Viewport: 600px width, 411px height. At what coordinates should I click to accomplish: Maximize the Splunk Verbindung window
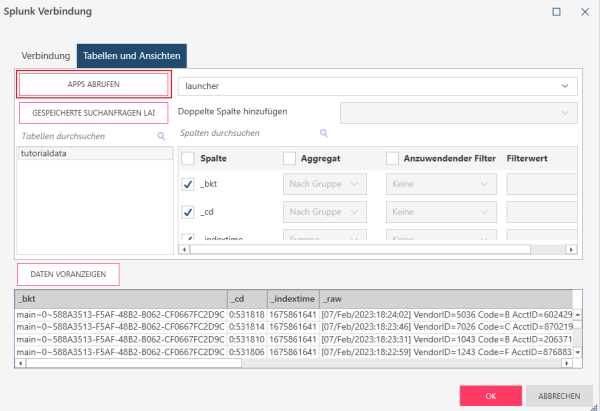[x=557, y=11]
